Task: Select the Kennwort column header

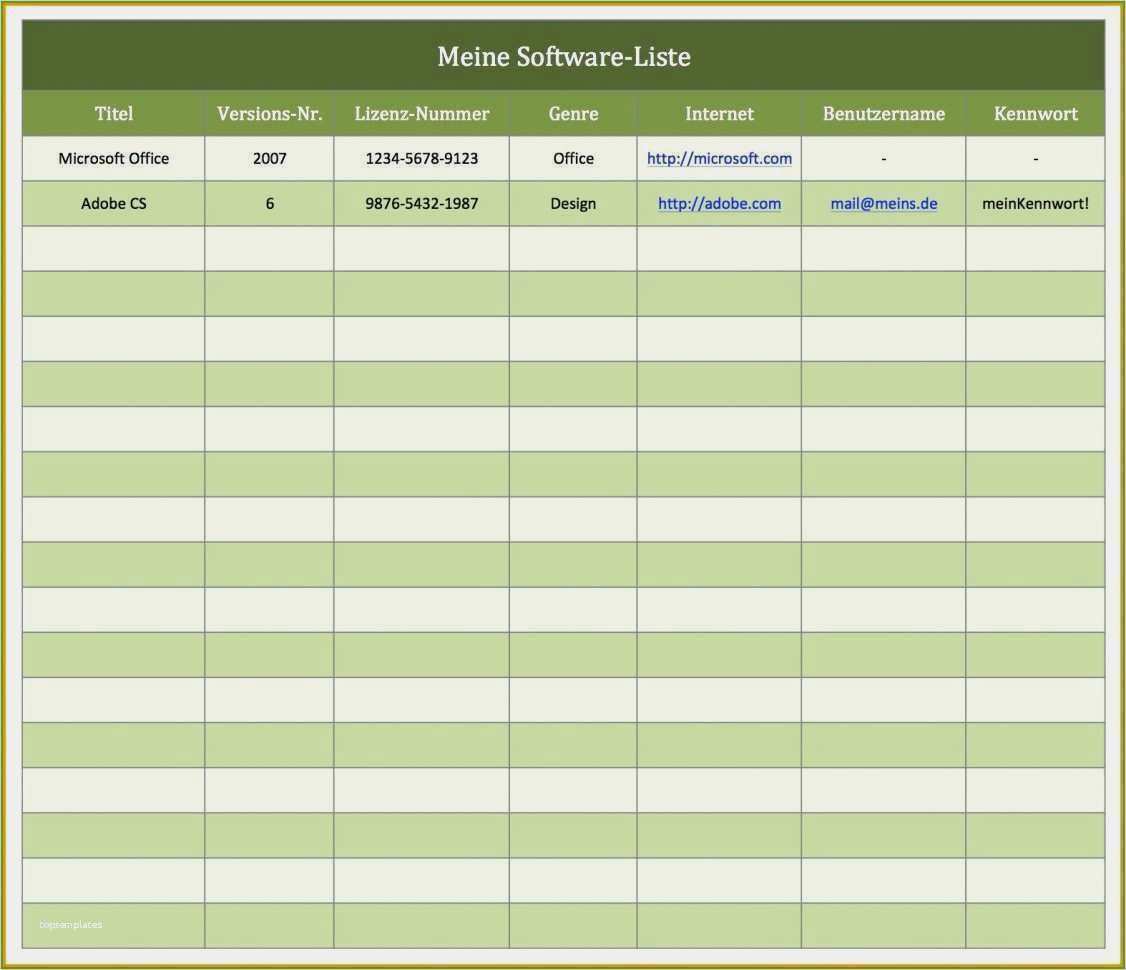Action: (1036, 113)
